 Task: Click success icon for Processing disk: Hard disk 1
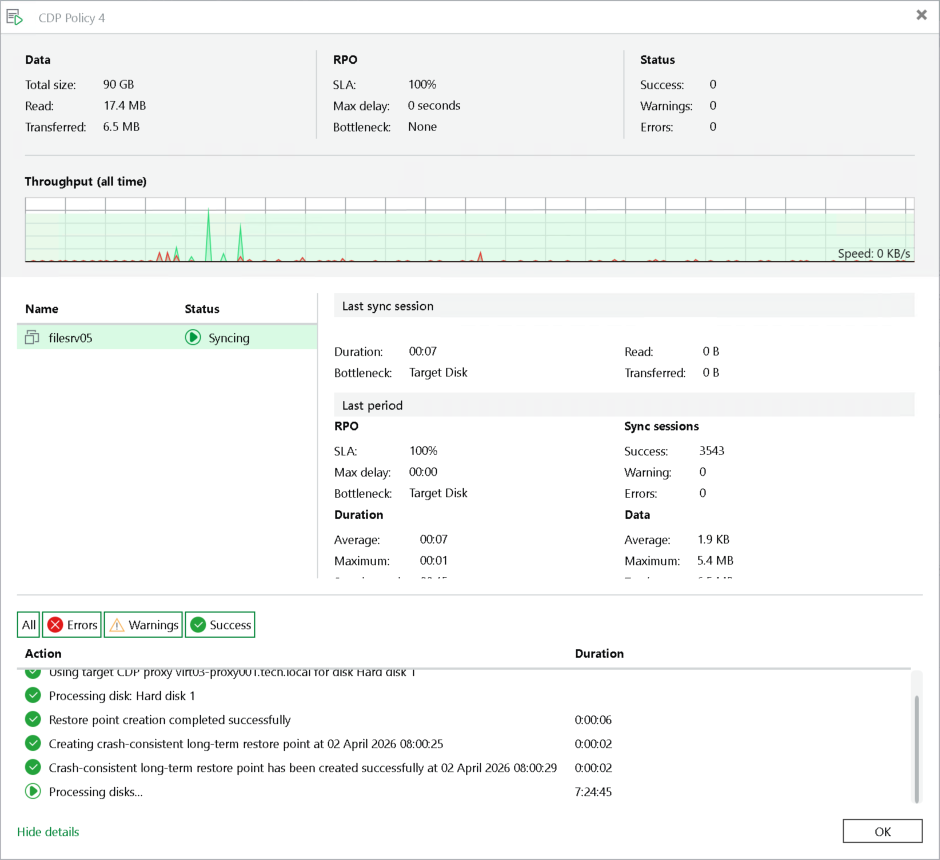tap(33, 695)
